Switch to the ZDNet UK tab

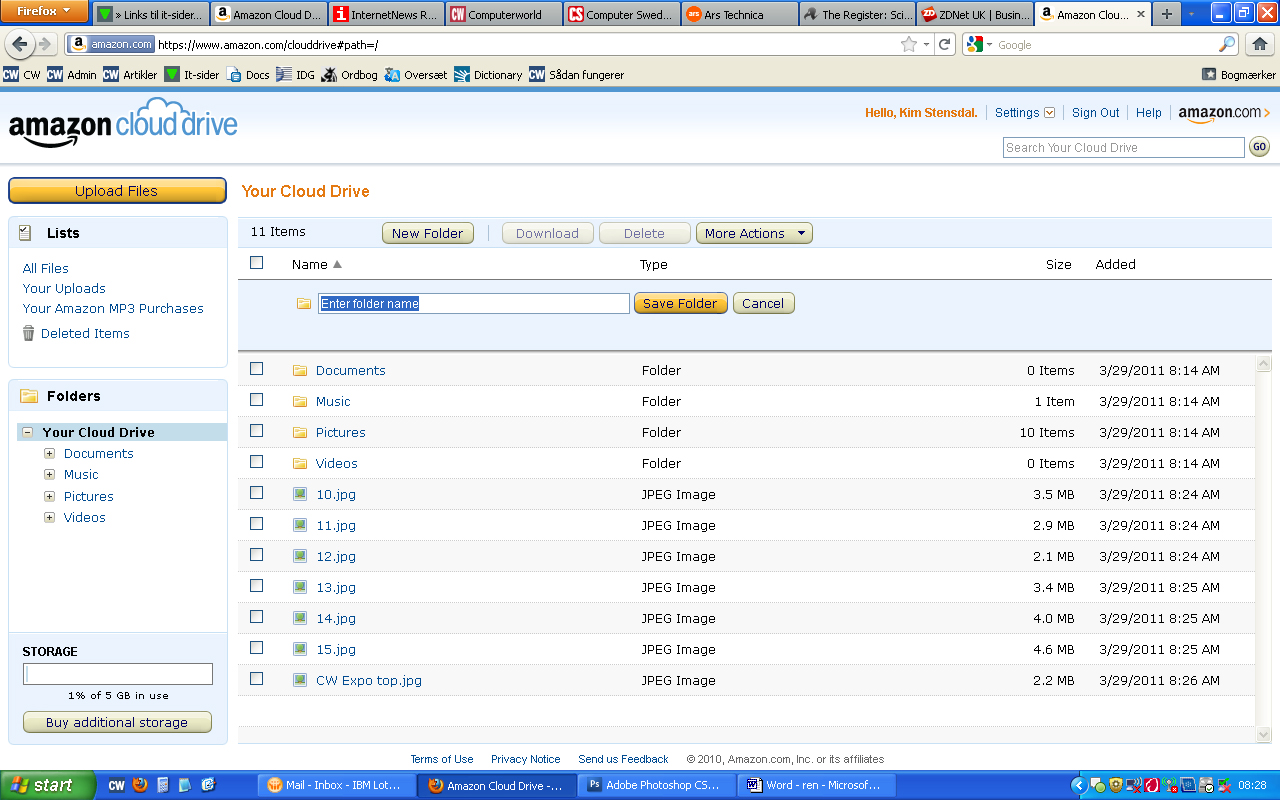(x=975, y=14)
